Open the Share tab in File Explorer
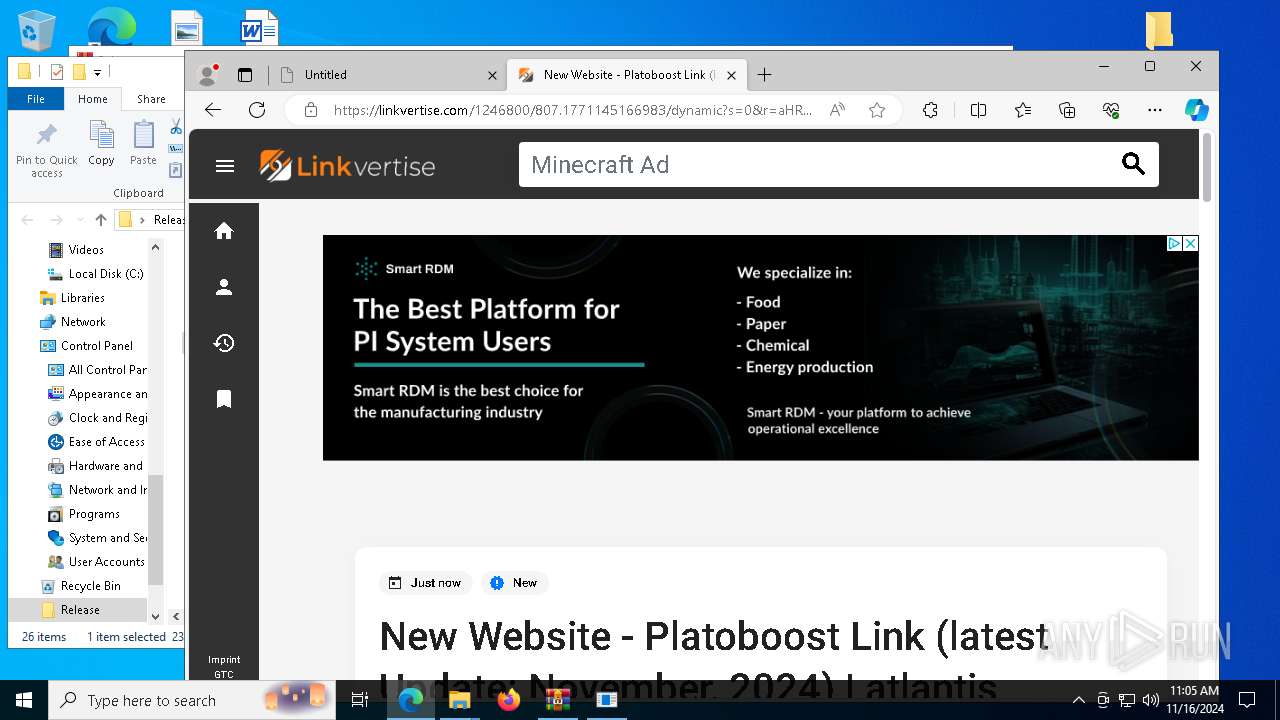Screen dimensions: 1280x720 151,99
